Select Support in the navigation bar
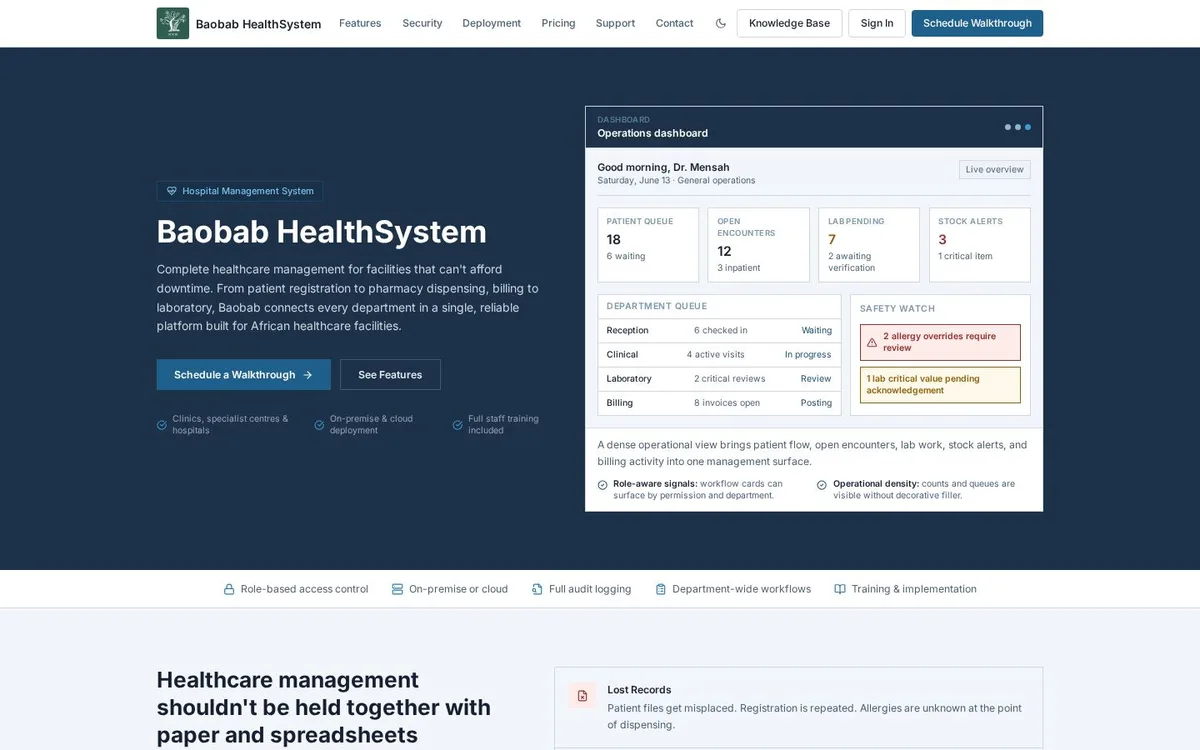1200x750 pixels. pos(615,23)
